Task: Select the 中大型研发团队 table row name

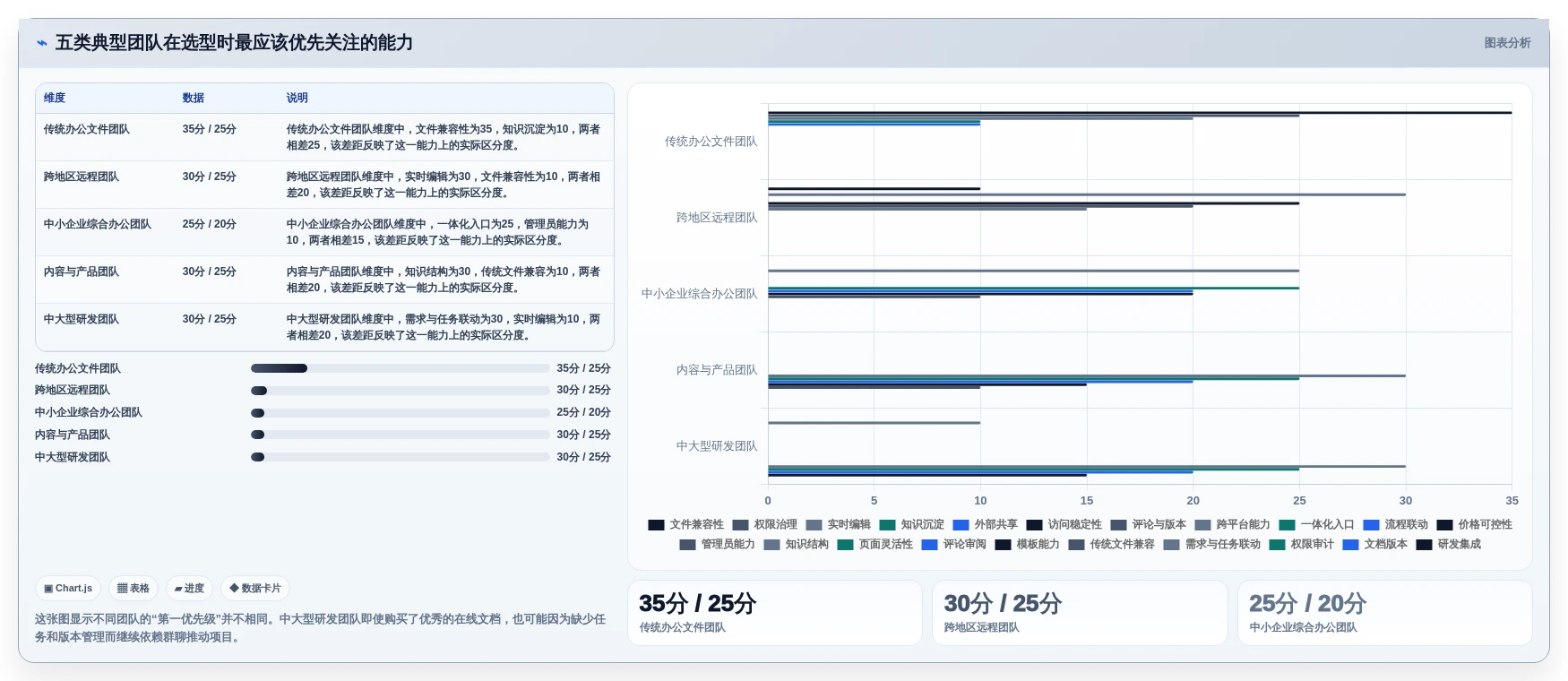Action: (82, 320)
